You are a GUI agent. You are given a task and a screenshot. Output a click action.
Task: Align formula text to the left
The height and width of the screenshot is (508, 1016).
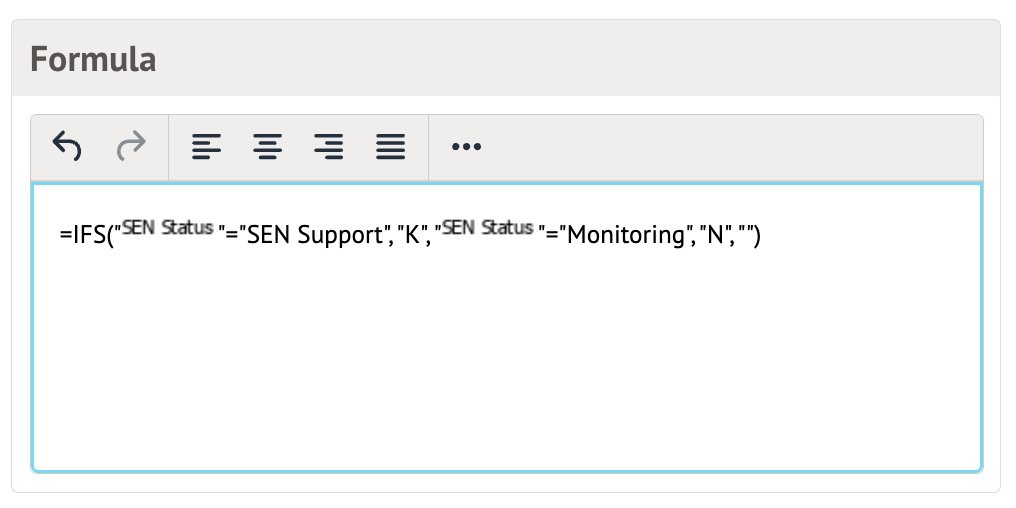click(x=206, y=147)
